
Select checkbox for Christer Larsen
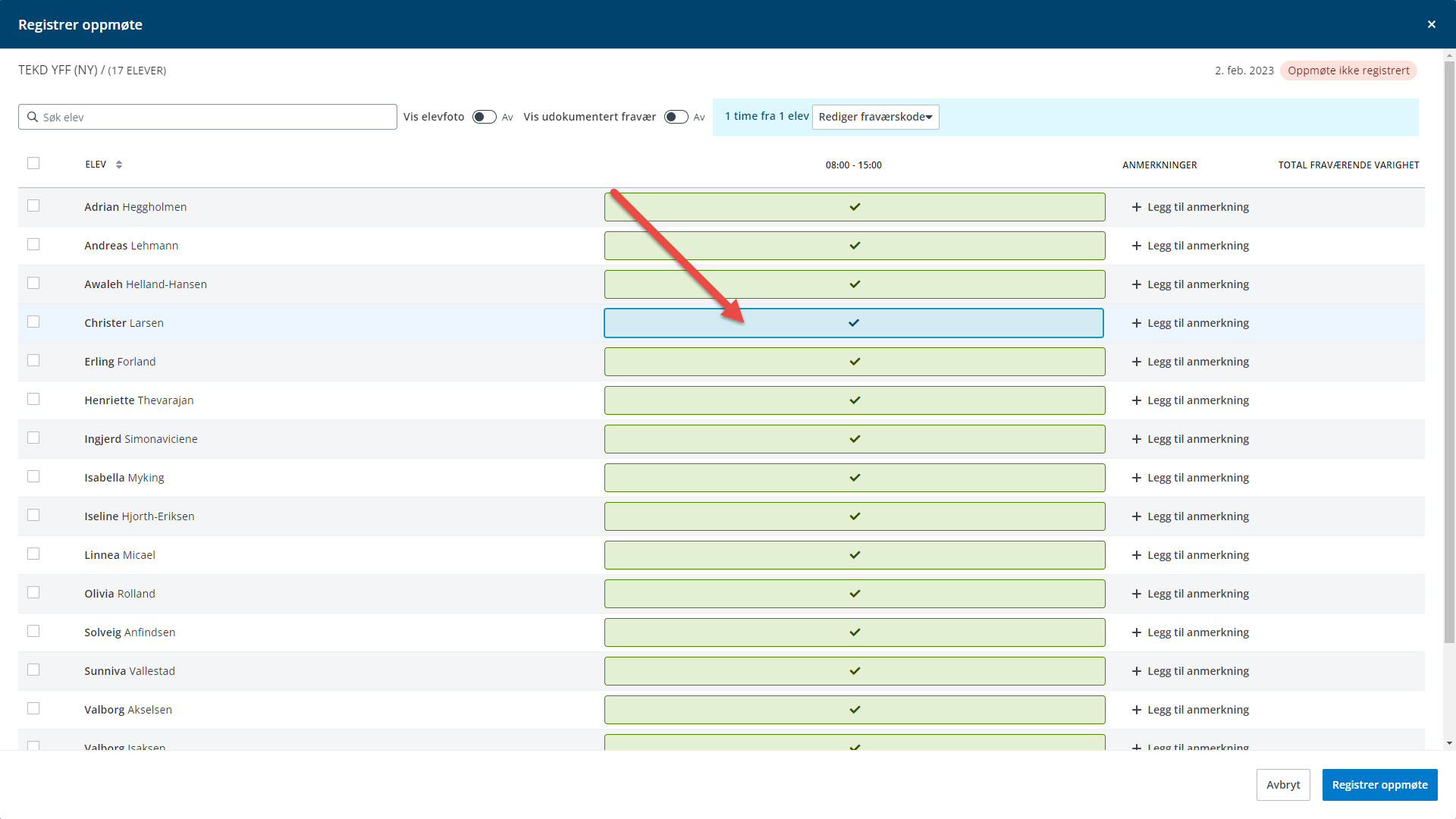33,322
